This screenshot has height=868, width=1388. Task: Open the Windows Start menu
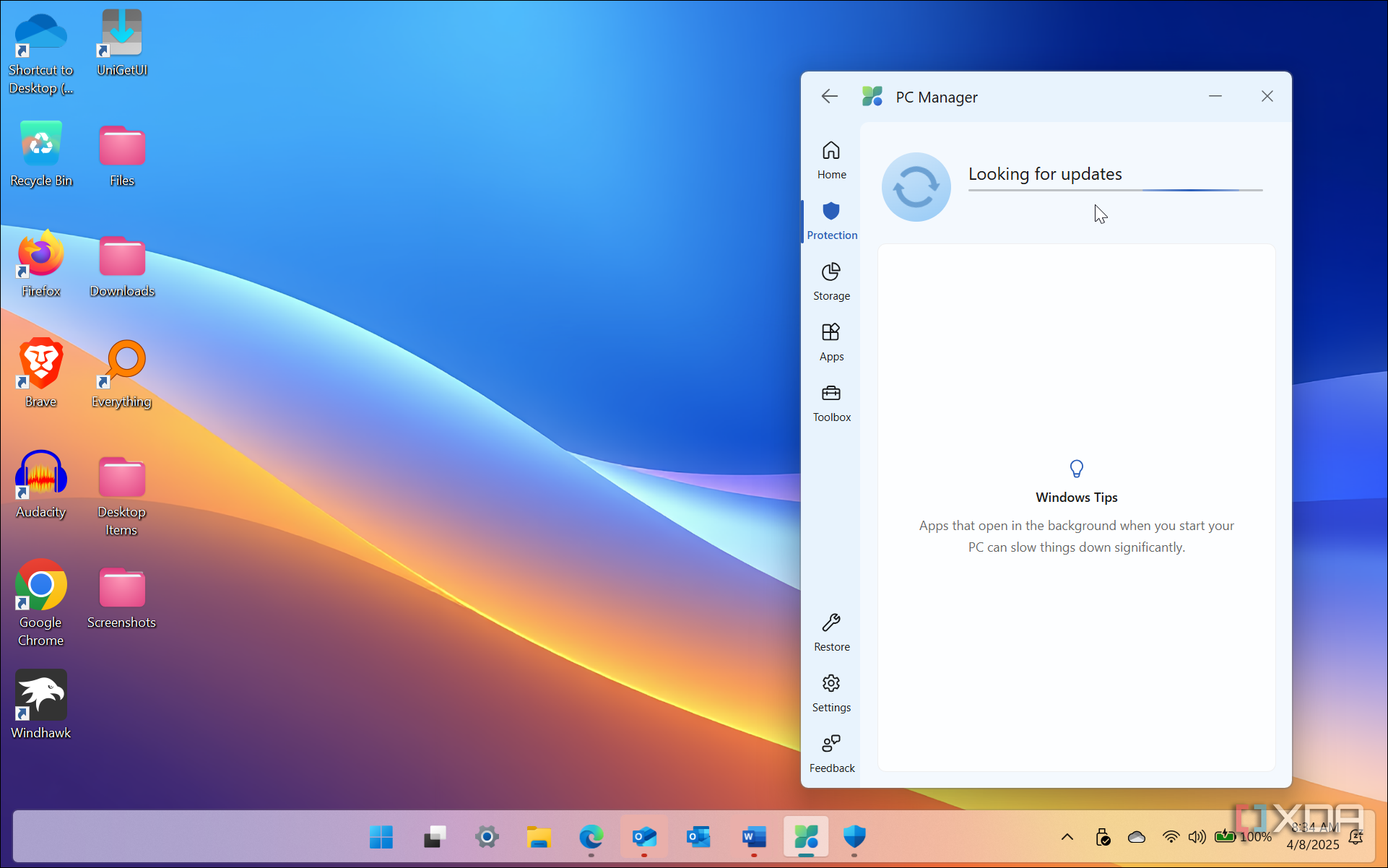click(381, 837)
